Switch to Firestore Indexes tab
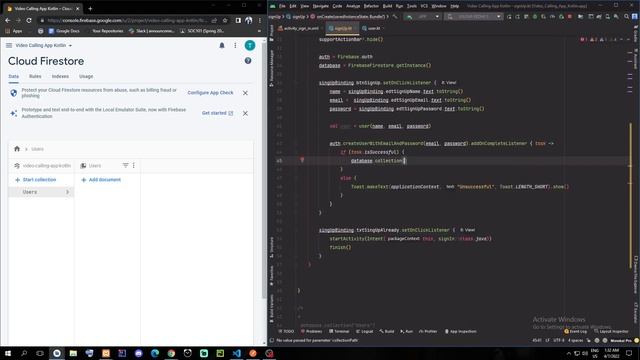 pos(60,76)
